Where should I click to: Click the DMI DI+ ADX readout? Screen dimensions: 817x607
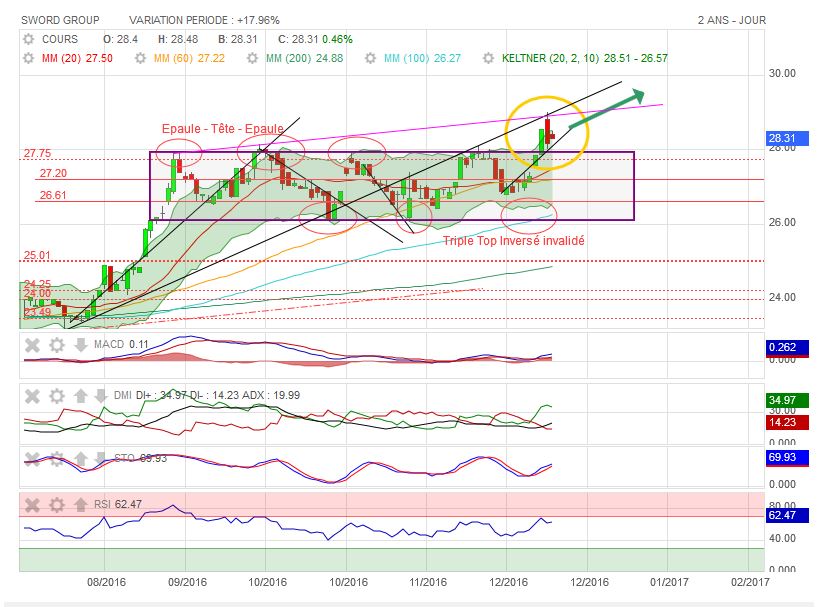pyautogui.click(x=207, y=395)
